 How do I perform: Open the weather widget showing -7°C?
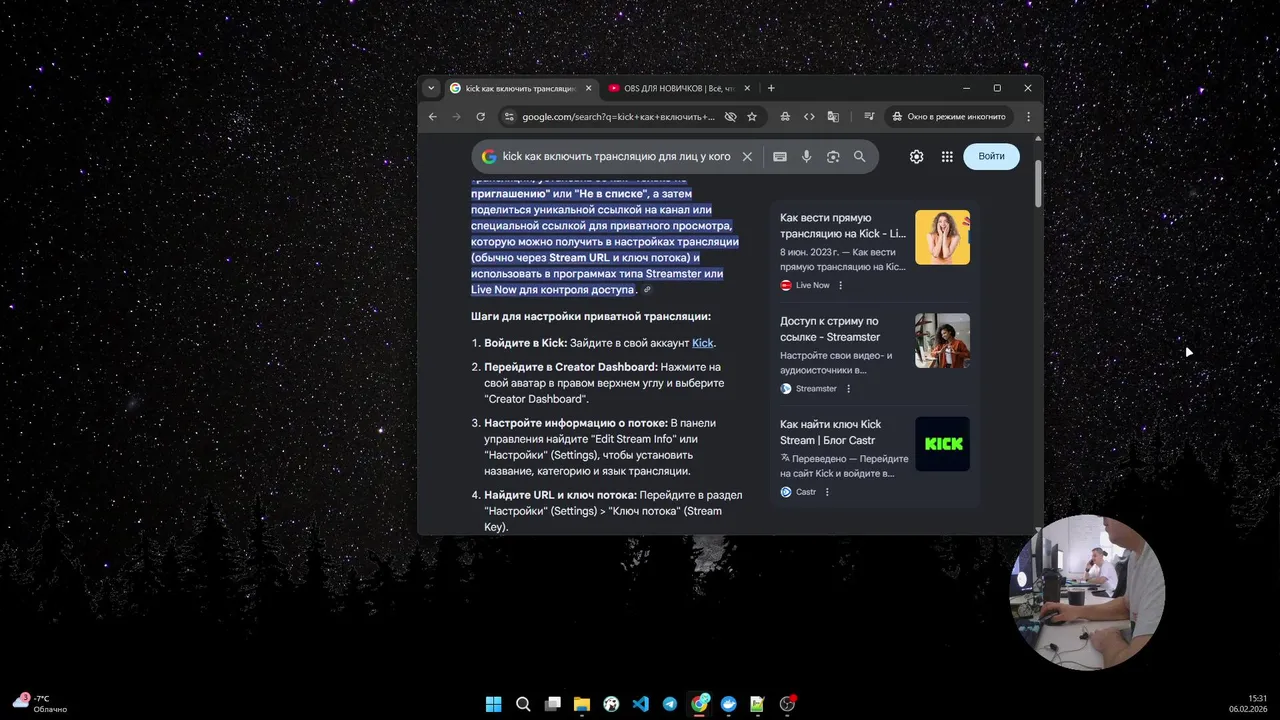(x=40, y=704)
